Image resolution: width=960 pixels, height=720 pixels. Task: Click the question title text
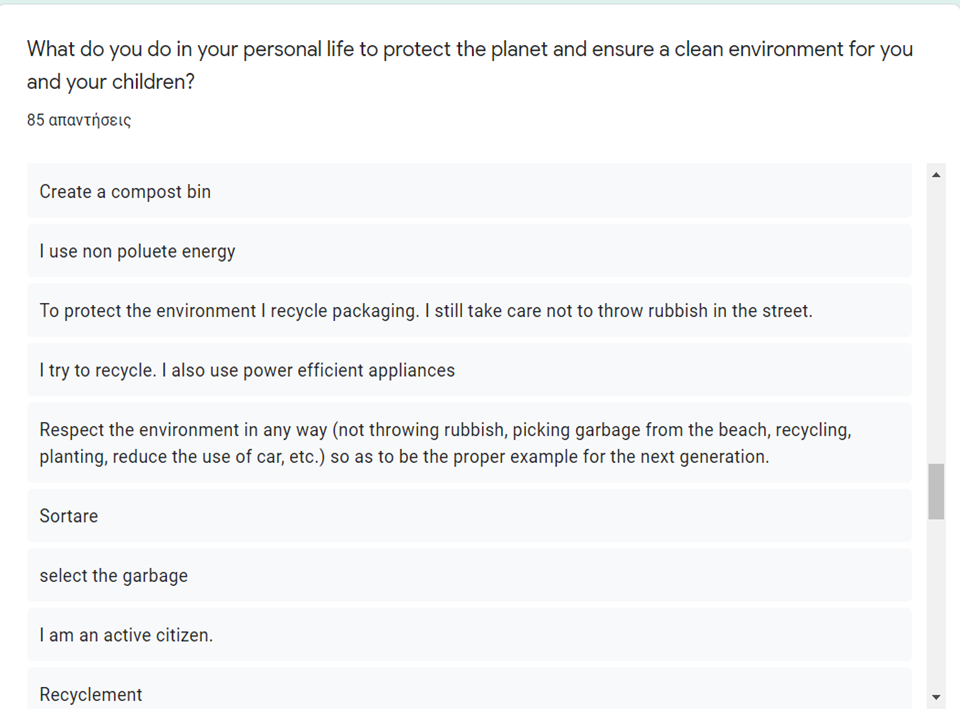point(400,49)
